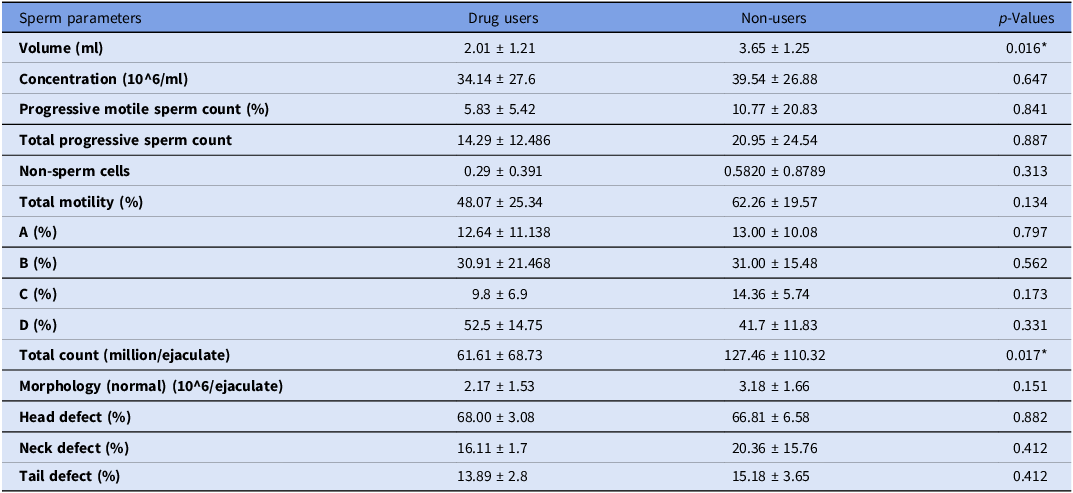Click the 0.5820 ± 0.8789 cell

[x=774, y=171]
